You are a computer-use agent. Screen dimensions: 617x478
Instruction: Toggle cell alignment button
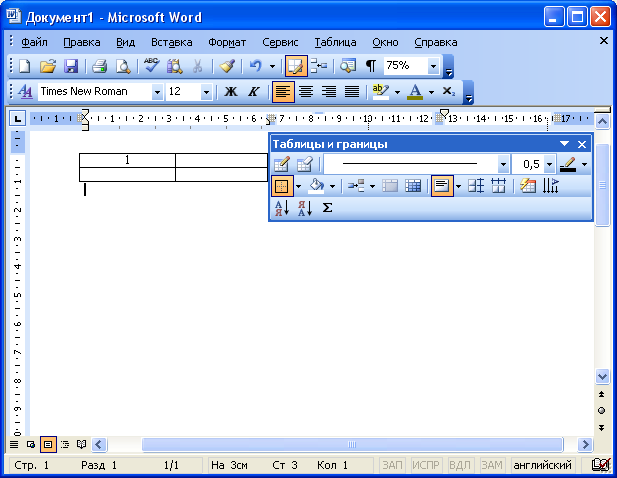pos(442,186)
